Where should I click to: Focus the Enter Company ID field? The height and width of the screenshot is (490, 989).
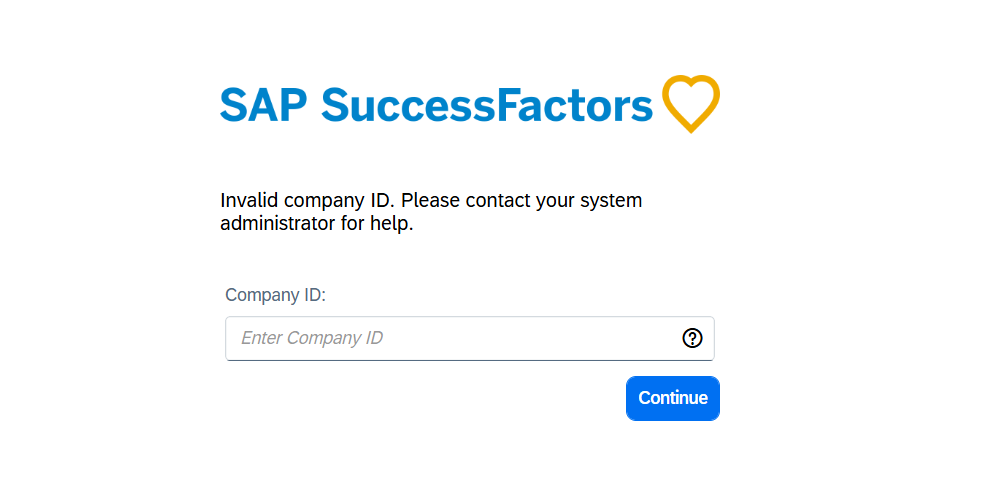click(470, 339)
